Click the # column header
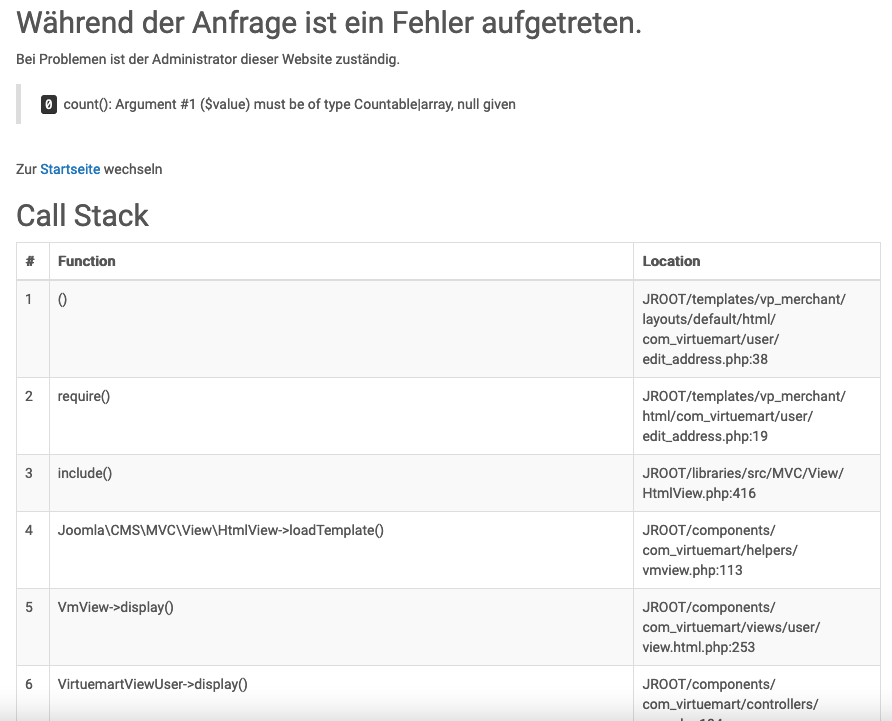This screenshot has height=721, width=892. coord(30,261)
